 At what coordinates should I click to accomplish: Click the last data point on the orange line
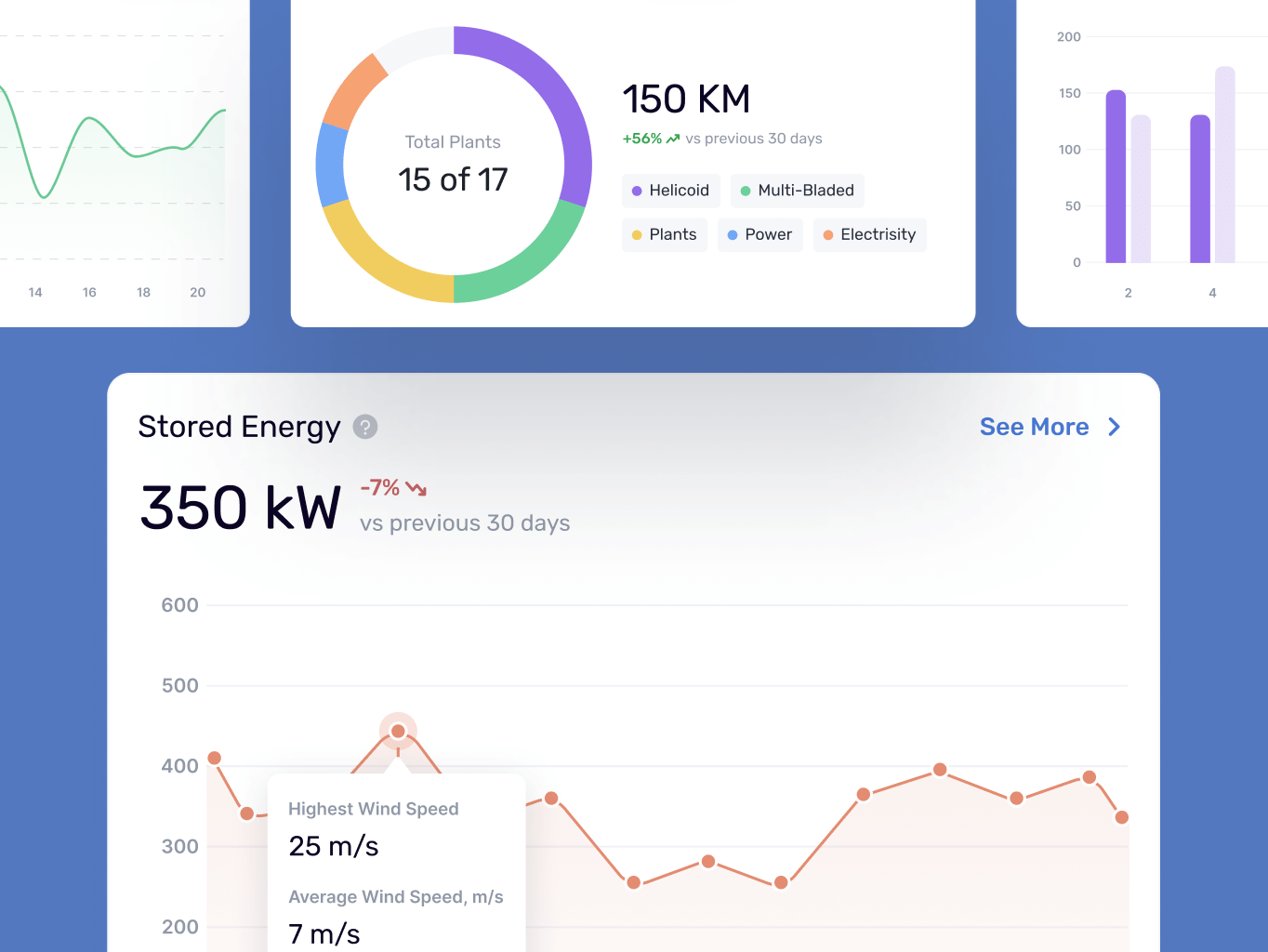click(1121, 817)
